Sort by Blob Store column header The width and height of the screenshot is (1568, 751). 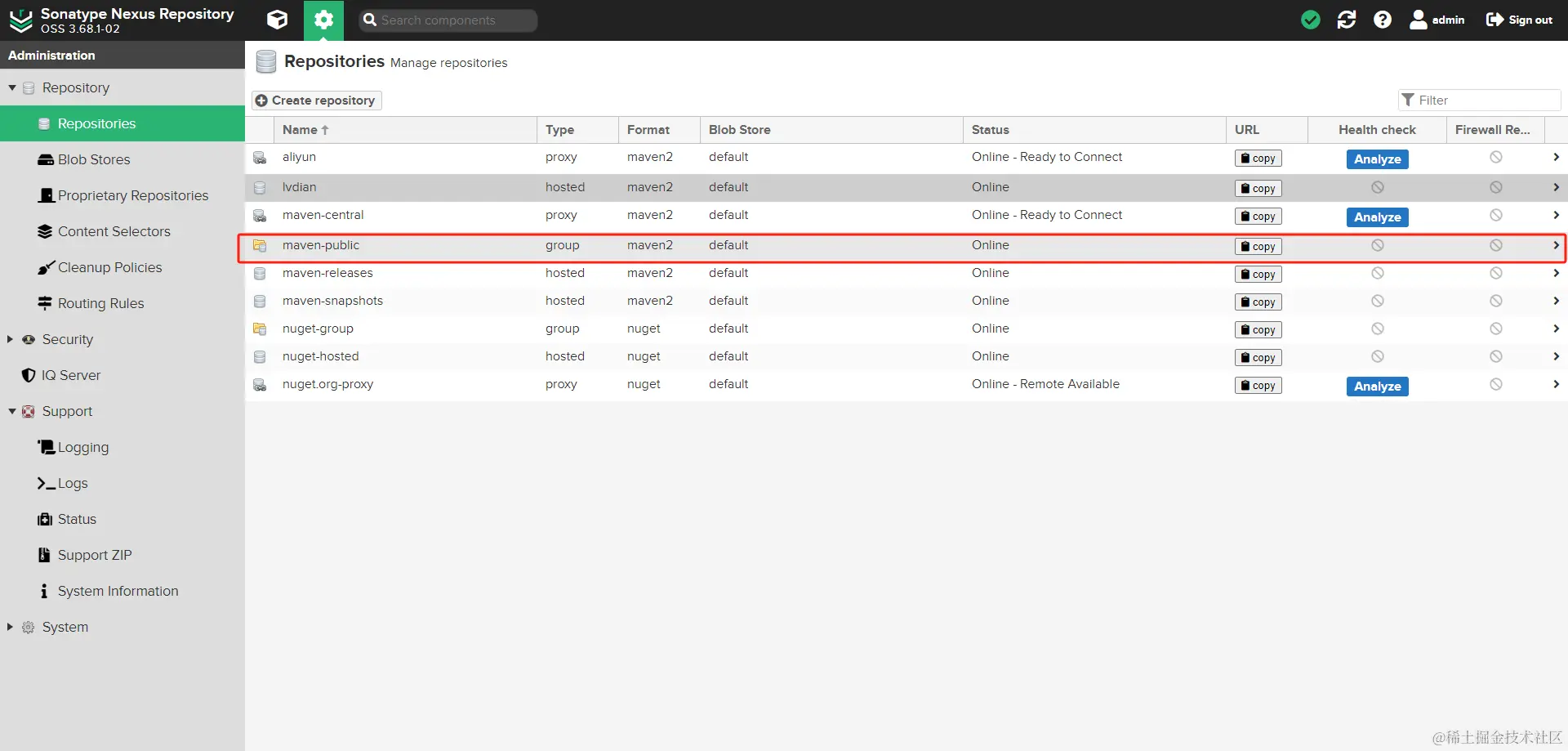click(x=831, y=130)
